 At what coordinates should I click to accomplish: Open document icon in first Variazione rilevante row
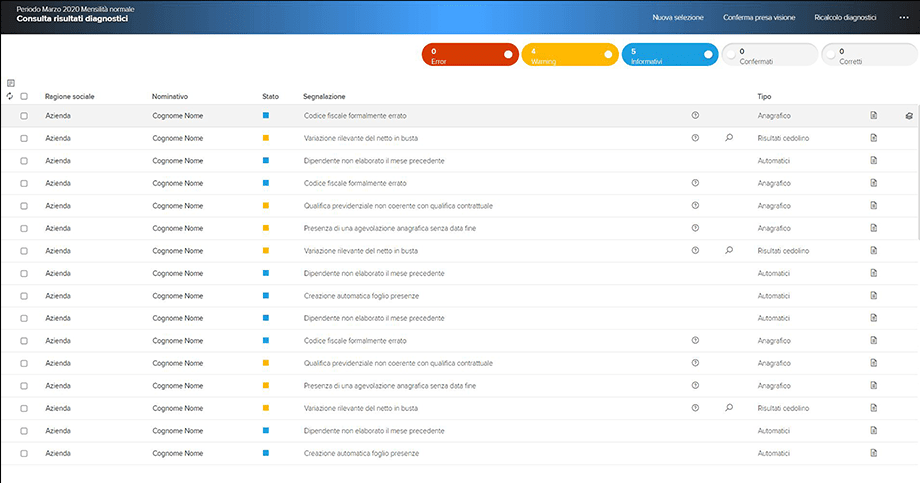coord(874,138)
